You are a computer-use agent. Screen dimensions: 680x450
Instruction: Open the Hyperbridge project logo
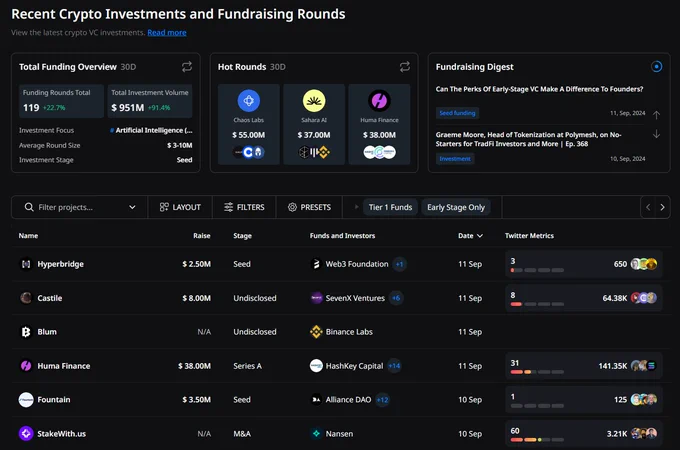(x=26, y=264)
